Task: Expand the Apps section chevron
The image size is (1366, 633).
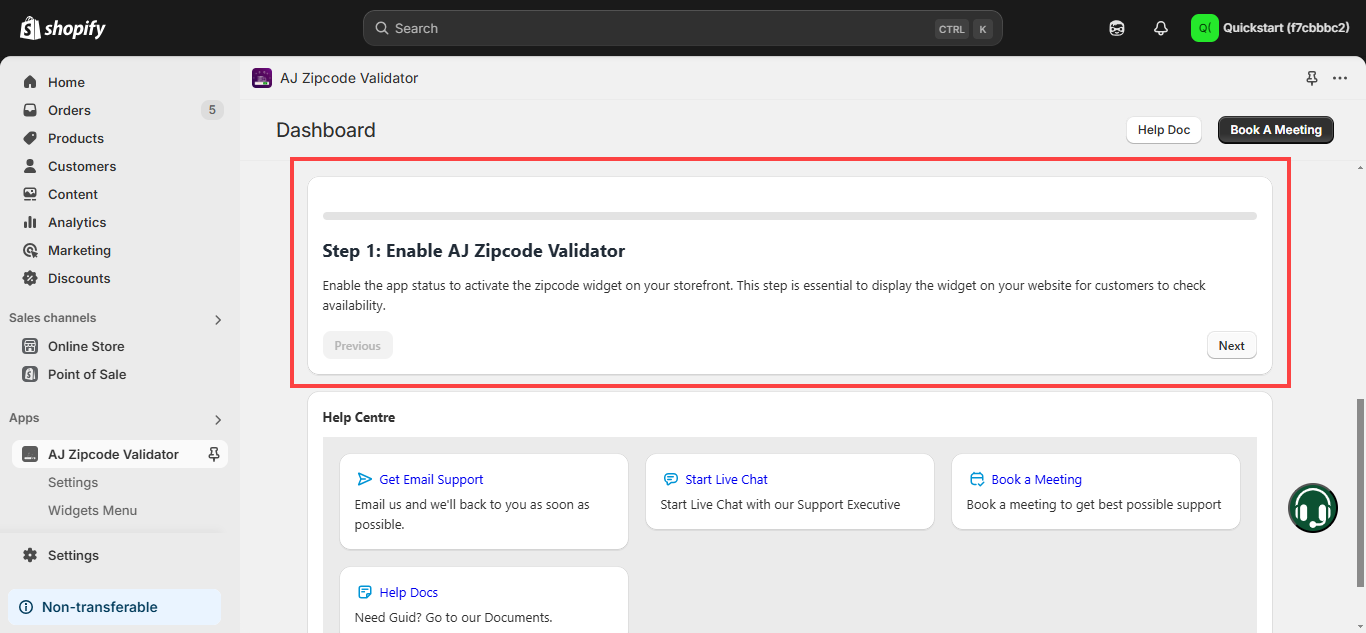Action: pos(218,419)
